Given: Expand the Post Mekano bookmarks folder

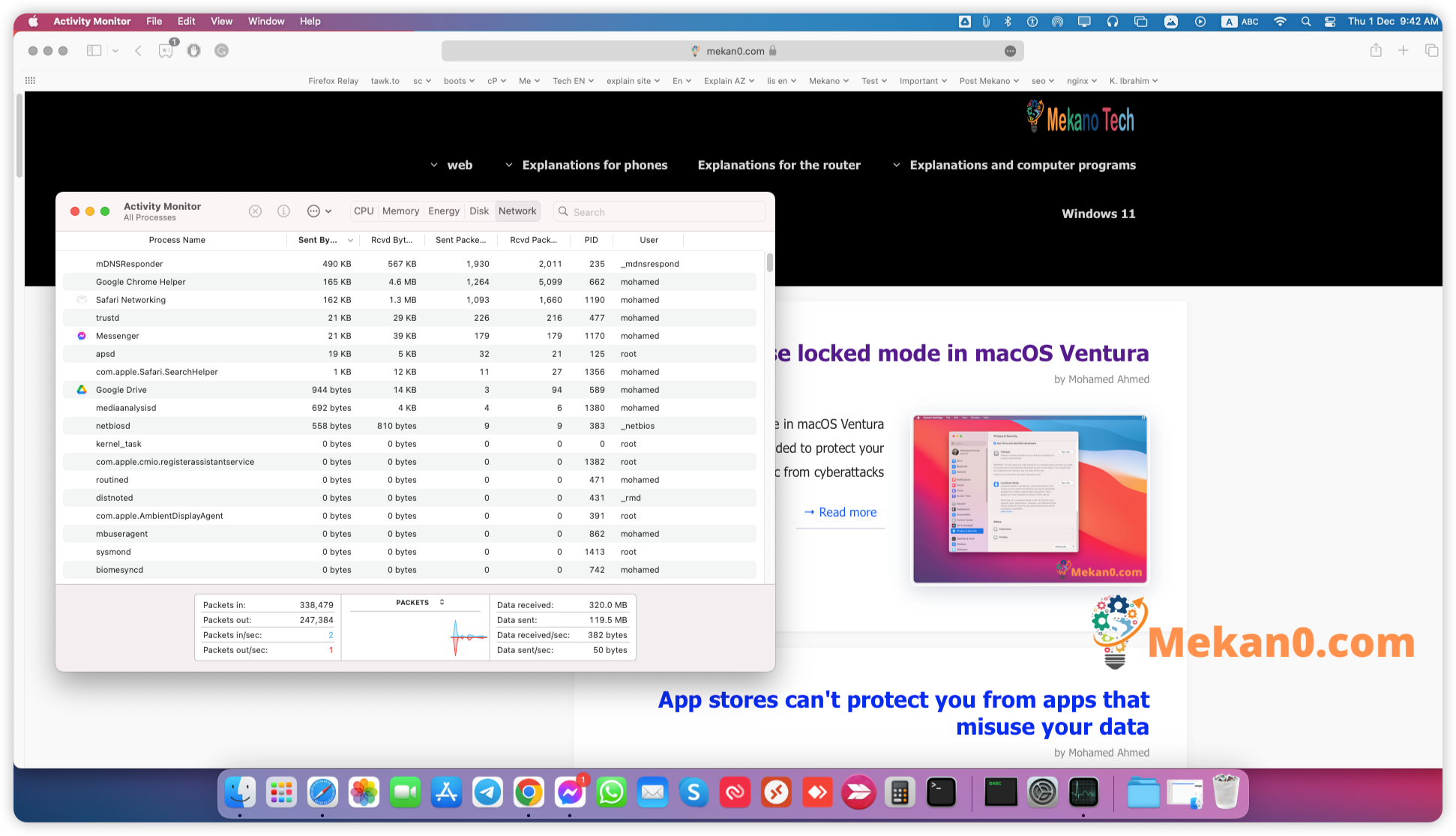Looking at the screenshot, I should 989,81.
